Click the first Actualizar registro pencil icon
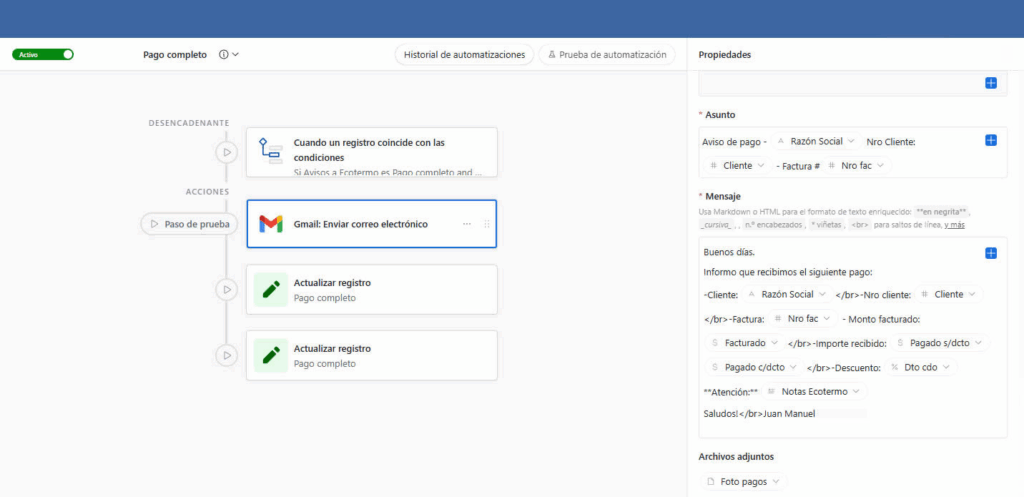Image resolution: width=1024 pixels, height=497 pixels. click(x=270, y=290)
